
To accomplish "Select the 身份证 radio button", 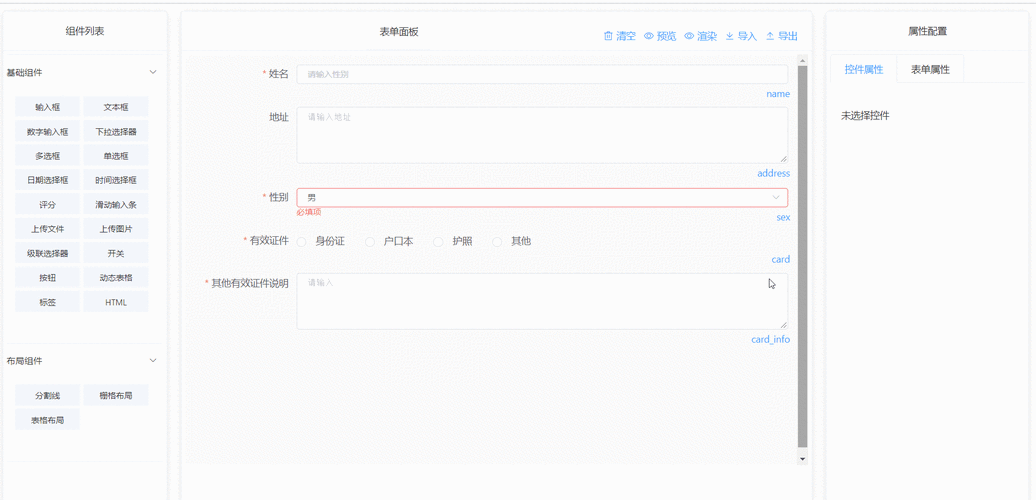I will coord(302,242).
